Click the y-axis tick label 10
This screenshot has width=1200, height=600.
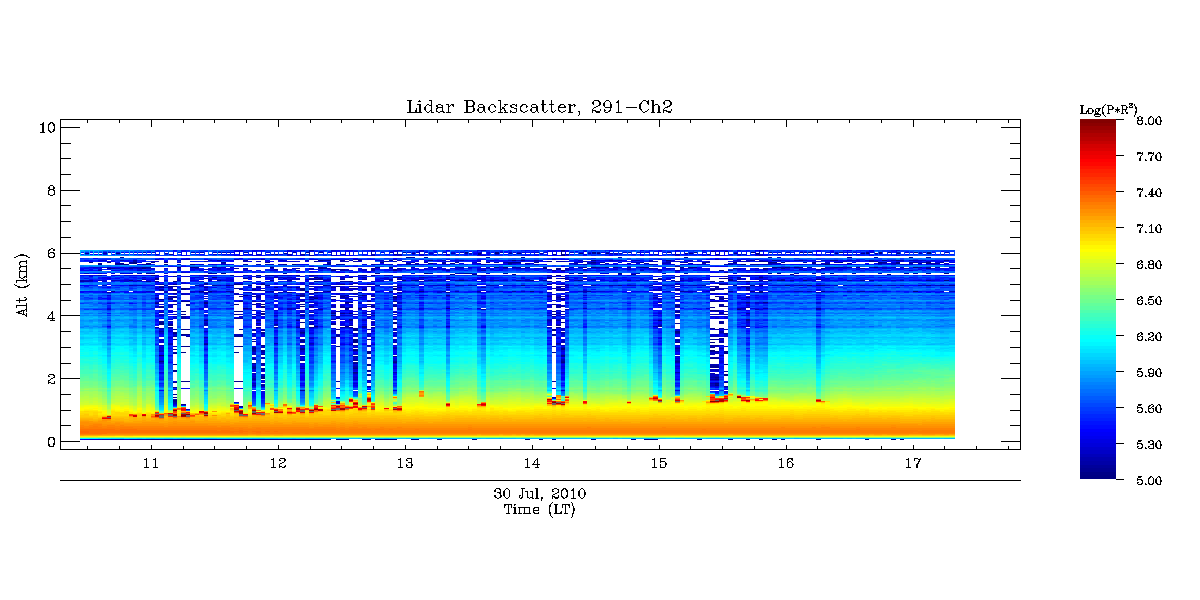tap(46, 127)
